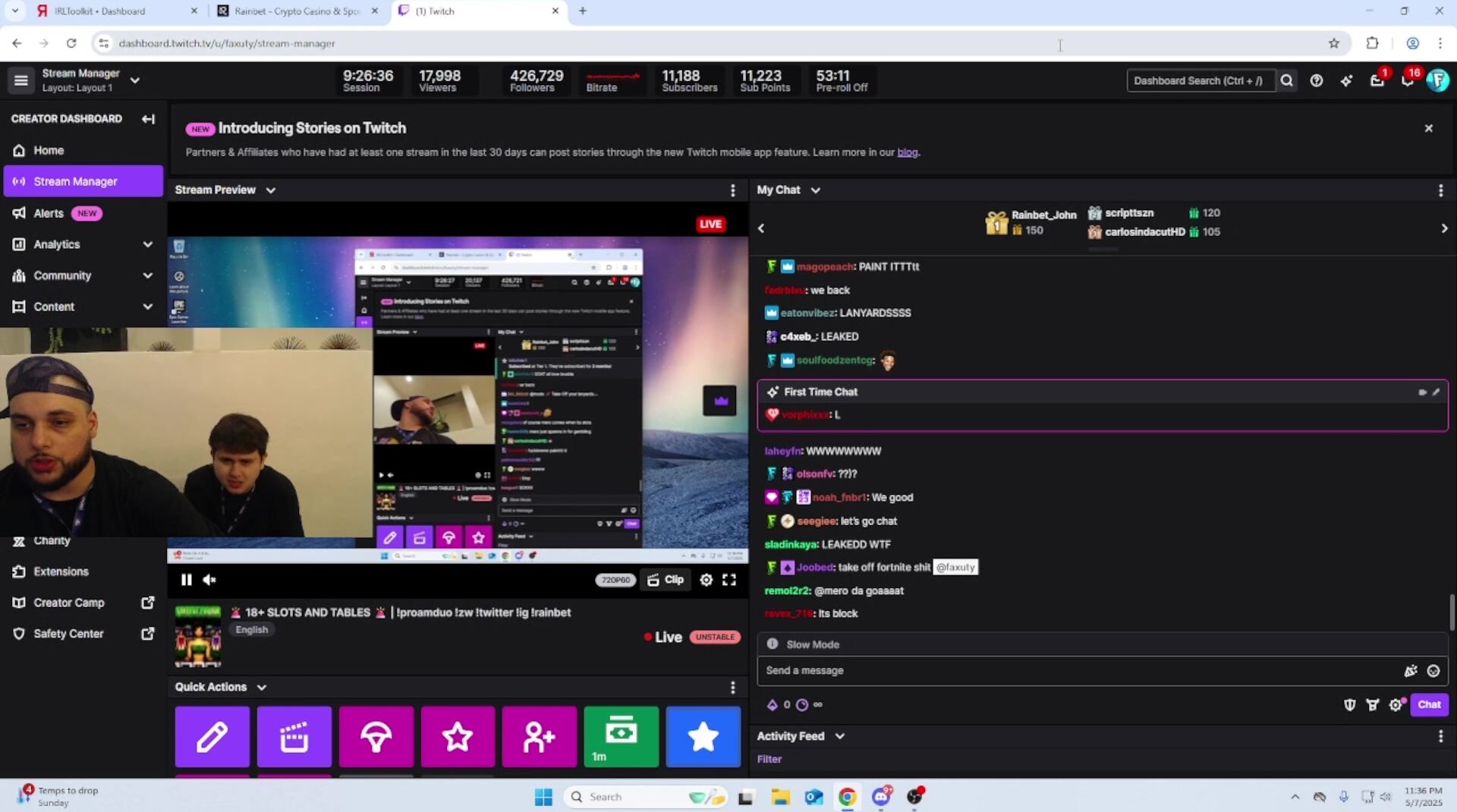This screenshot has width=1457, height=812.
Task: Click the English language tag
Action: coord(252,630)
